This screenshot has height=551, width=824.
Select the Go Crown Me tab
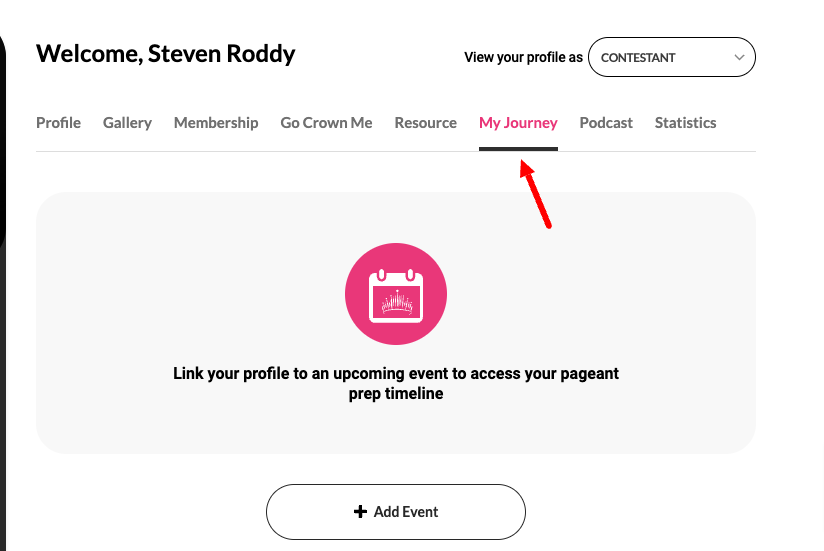(326, 123)
